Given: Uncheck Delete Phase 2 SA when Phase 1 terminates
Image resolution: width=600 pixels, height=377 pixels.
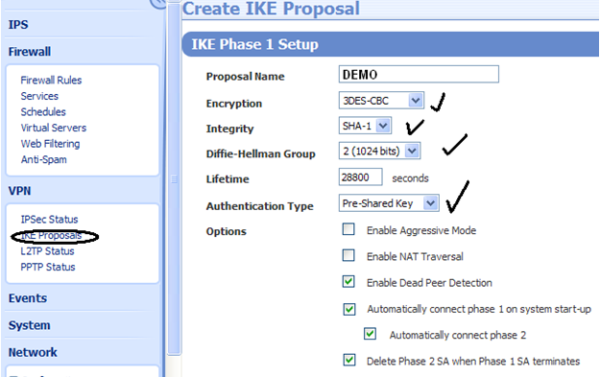Looking at the screenshot, I should [349, 360].
